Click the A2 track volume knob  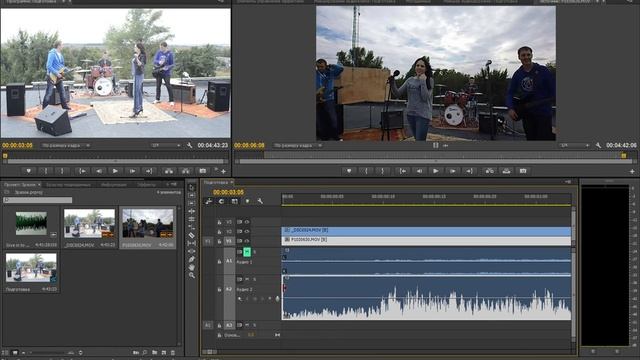point(278,299)
